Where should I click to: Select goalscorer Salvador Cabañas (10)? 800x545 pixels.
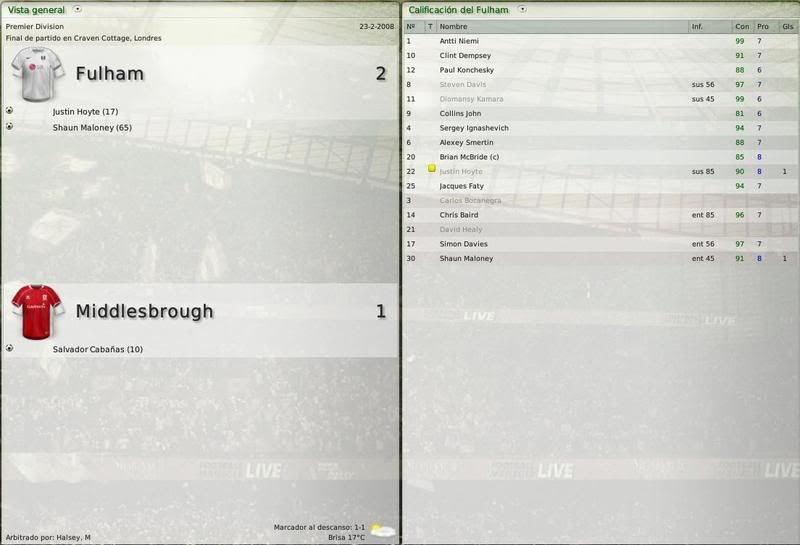(x=97, y=350)
